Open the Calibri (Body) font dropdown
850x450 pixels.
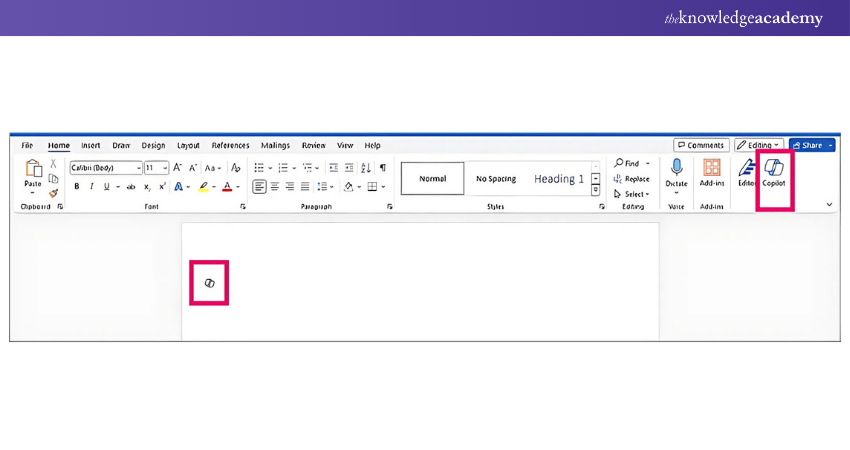tap(138, 168)
